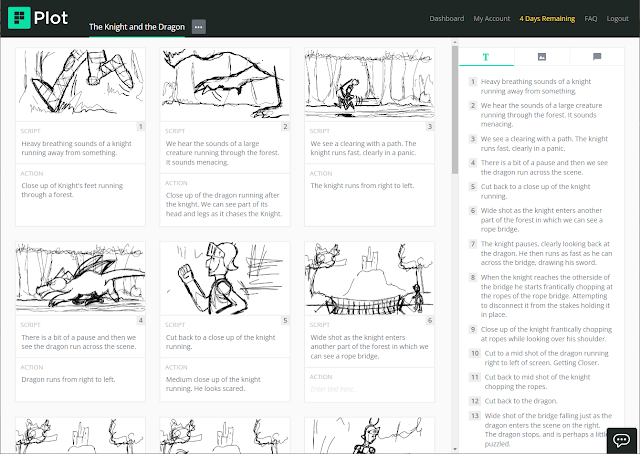Click scene number badge 2 on second card

click(285, 127)
